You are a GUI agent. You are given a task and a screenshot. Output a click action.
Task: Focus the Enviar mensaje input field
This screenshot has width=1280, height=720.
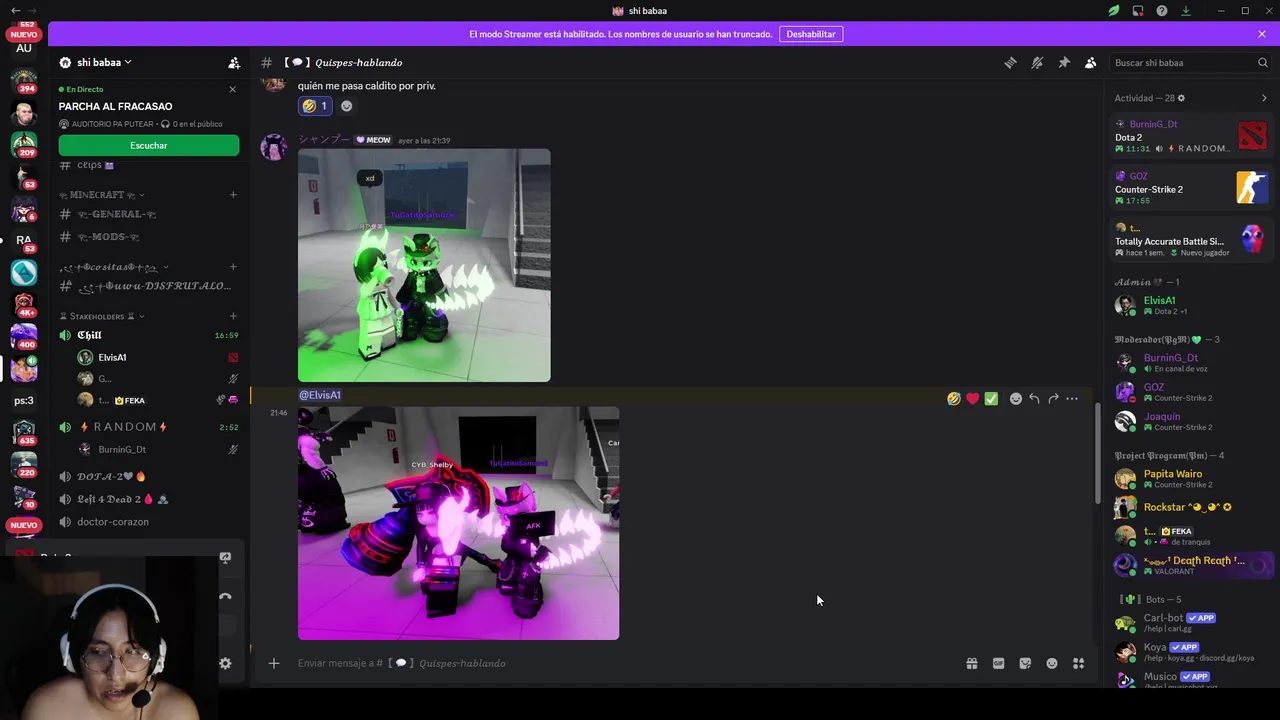620,663
